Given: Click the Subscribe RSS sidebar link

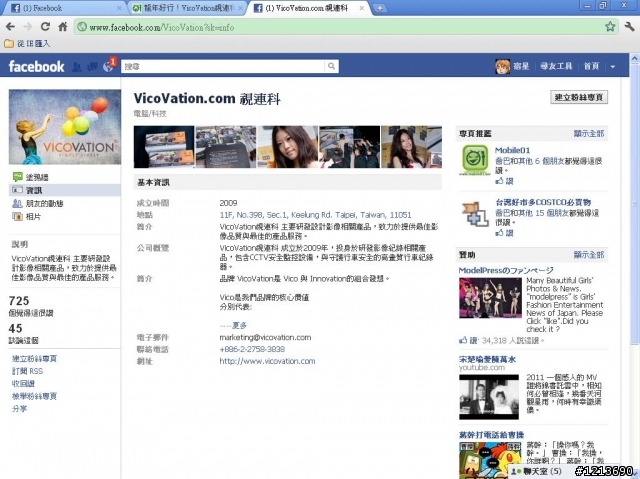Looking at the screenshot, I should (27, 371).
